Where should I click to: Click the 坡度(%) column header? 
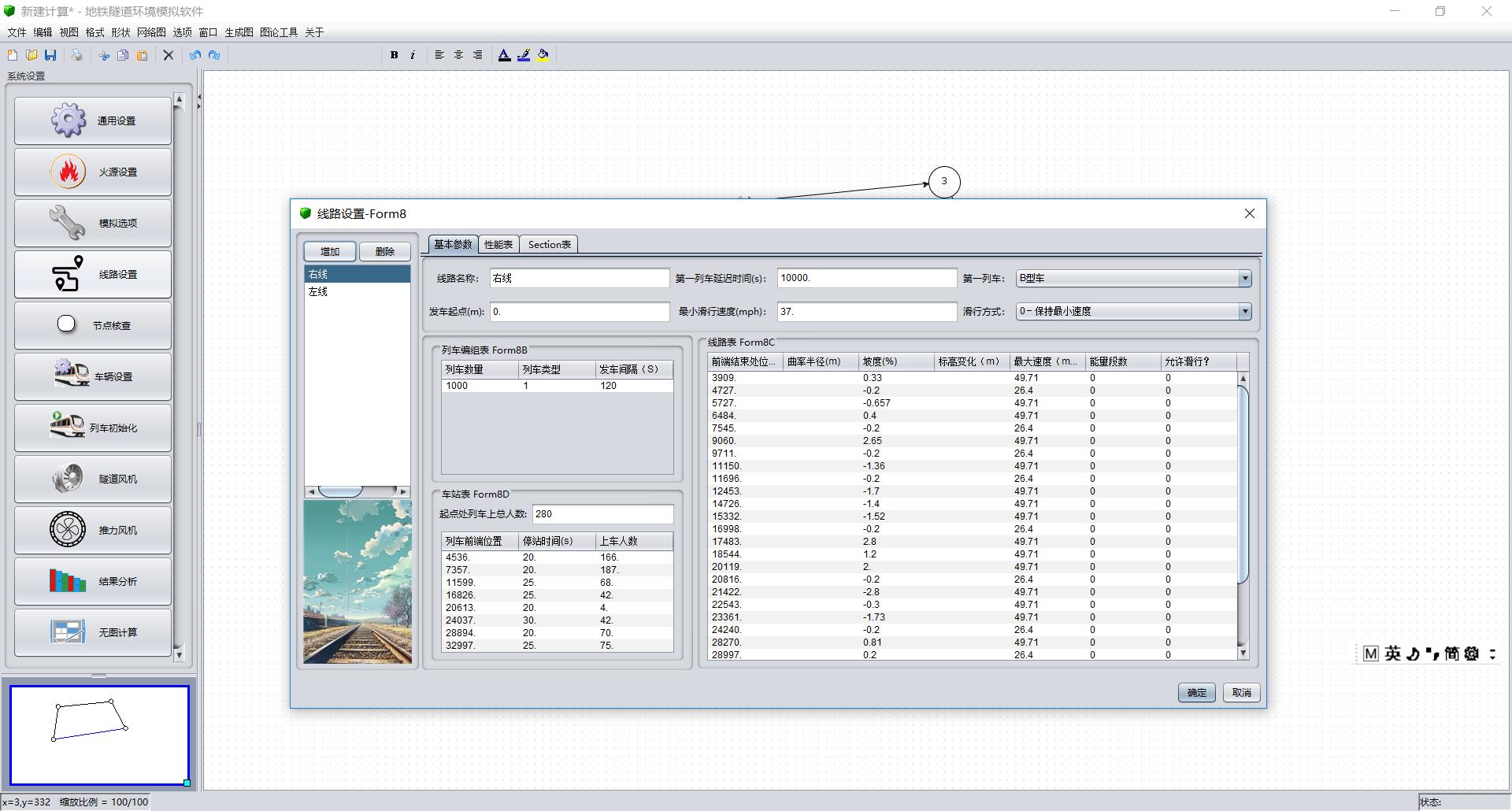896,361
